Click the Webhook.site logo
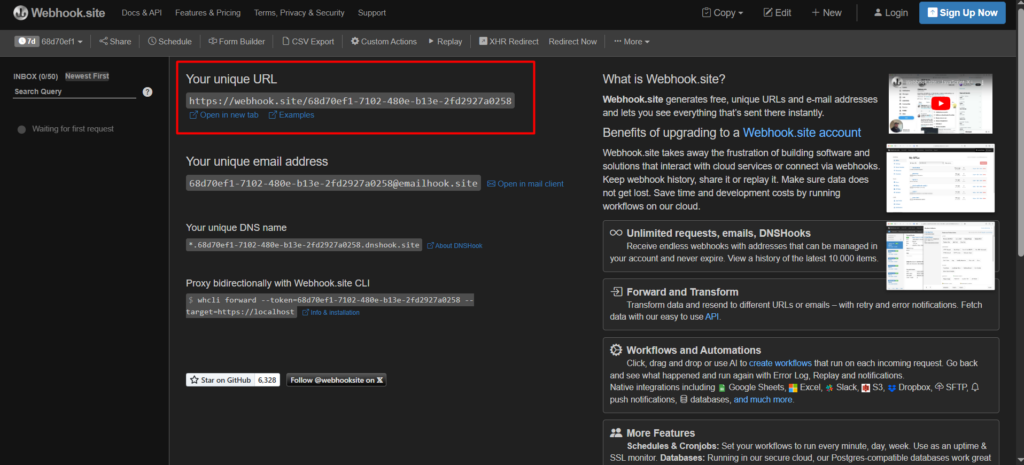The image size is (1024, 465). point(57,13)
